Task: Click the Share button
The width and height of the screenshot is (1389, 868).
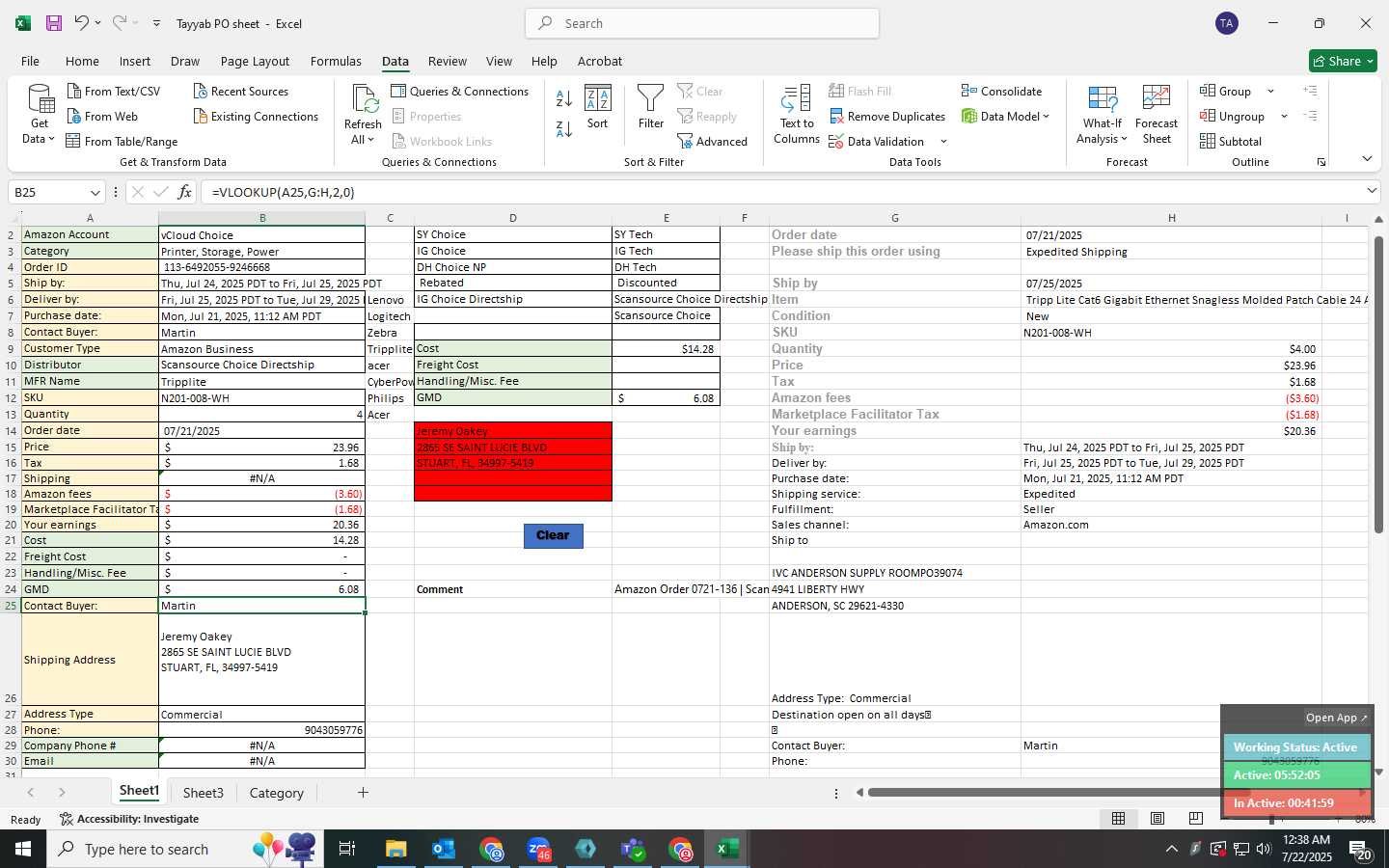Action: pos(1343,61)
